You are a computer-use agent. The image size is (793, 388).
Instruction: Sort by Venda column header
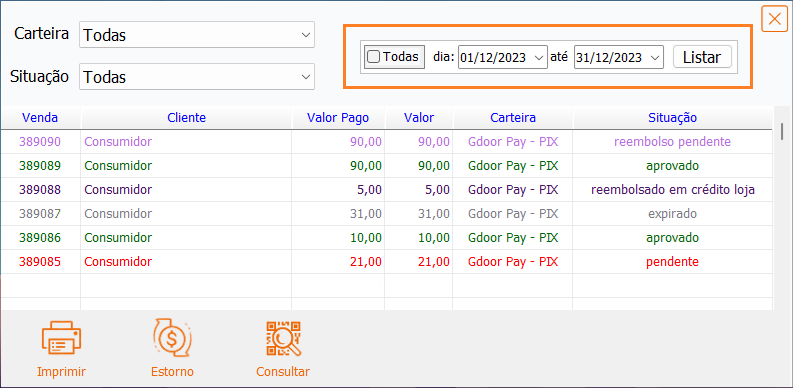tap(40, 118)
